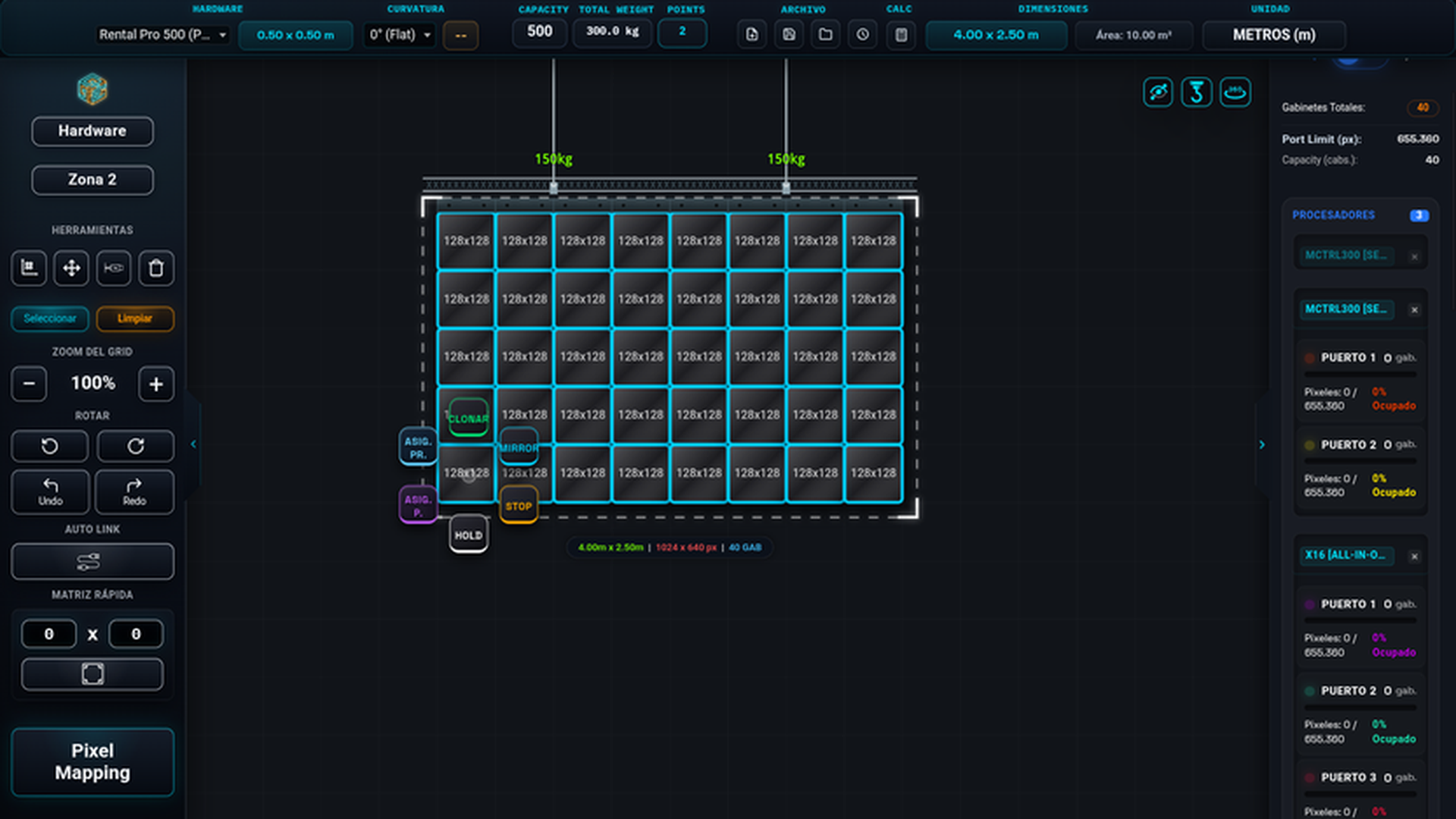Generate the Matriz Rápida grid
The height and width of the screenshot is (819, 1456).
pyautogui.click(x=93, y=674)
